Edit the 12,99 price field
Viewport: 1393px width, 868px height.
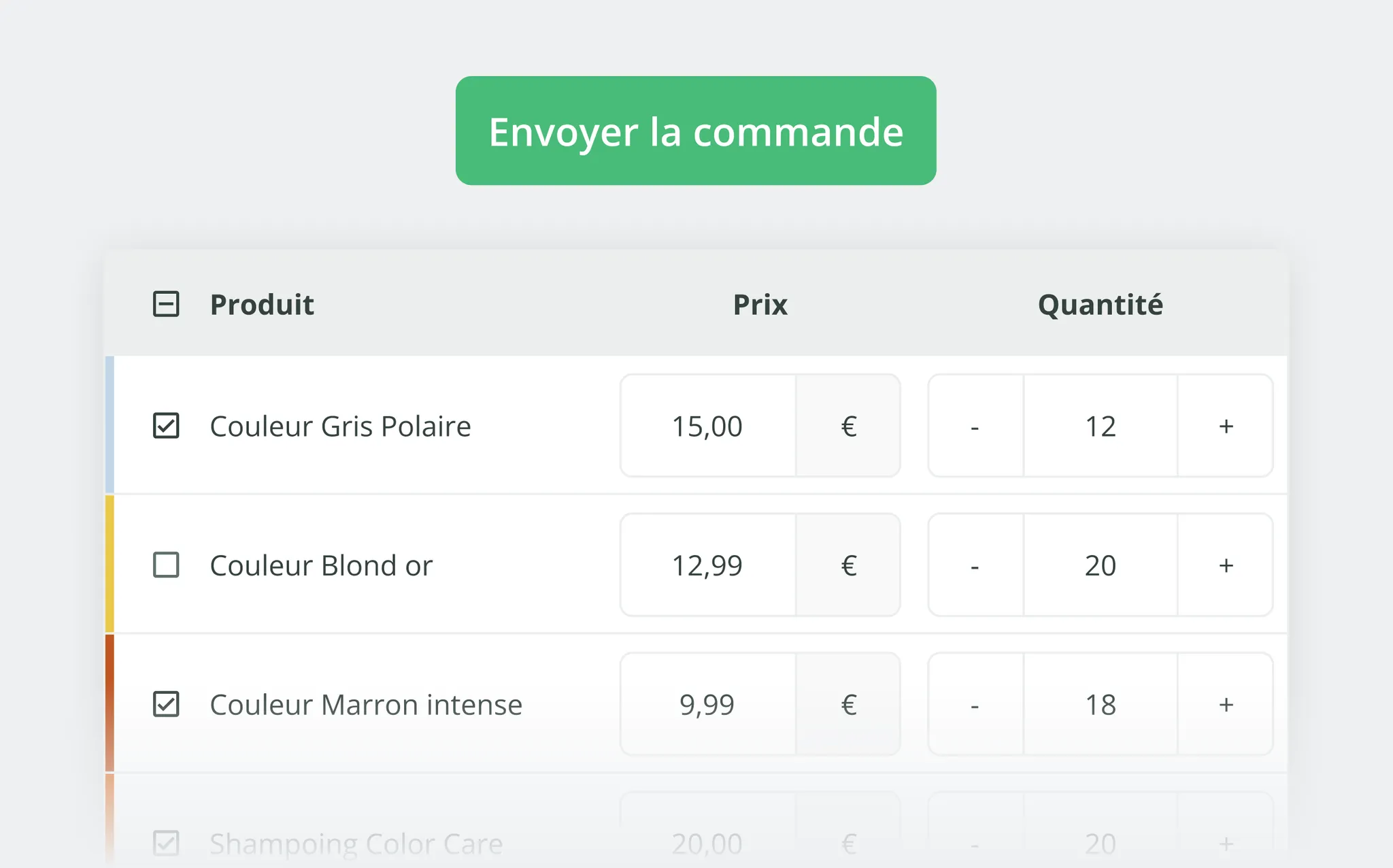pyautogui.click(x=707, y=565)
